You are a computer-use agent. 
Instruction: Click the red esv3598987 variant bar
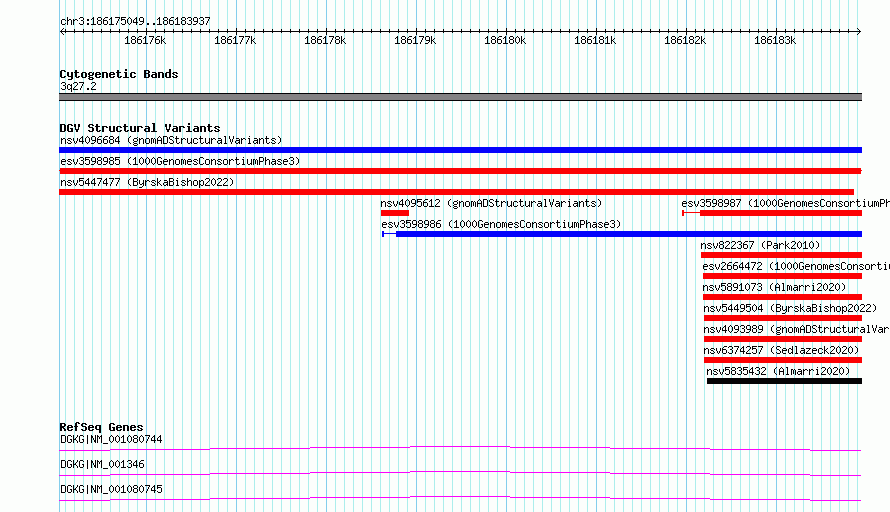coord(772,213)
